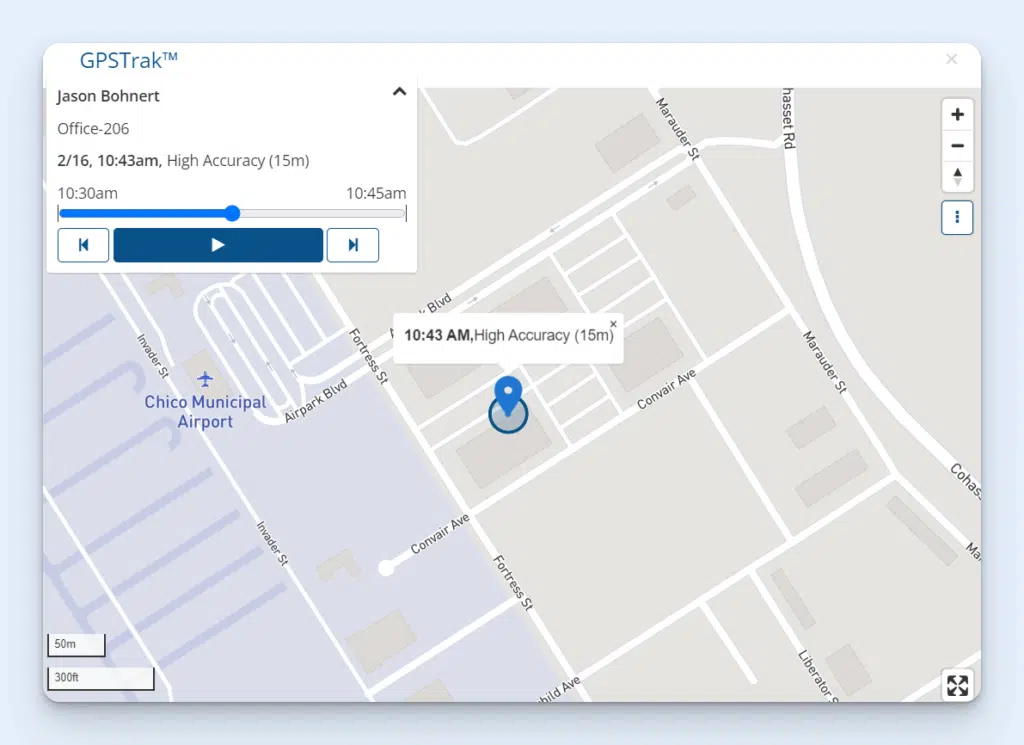Zoom out using the minus icon

point(957,146)
